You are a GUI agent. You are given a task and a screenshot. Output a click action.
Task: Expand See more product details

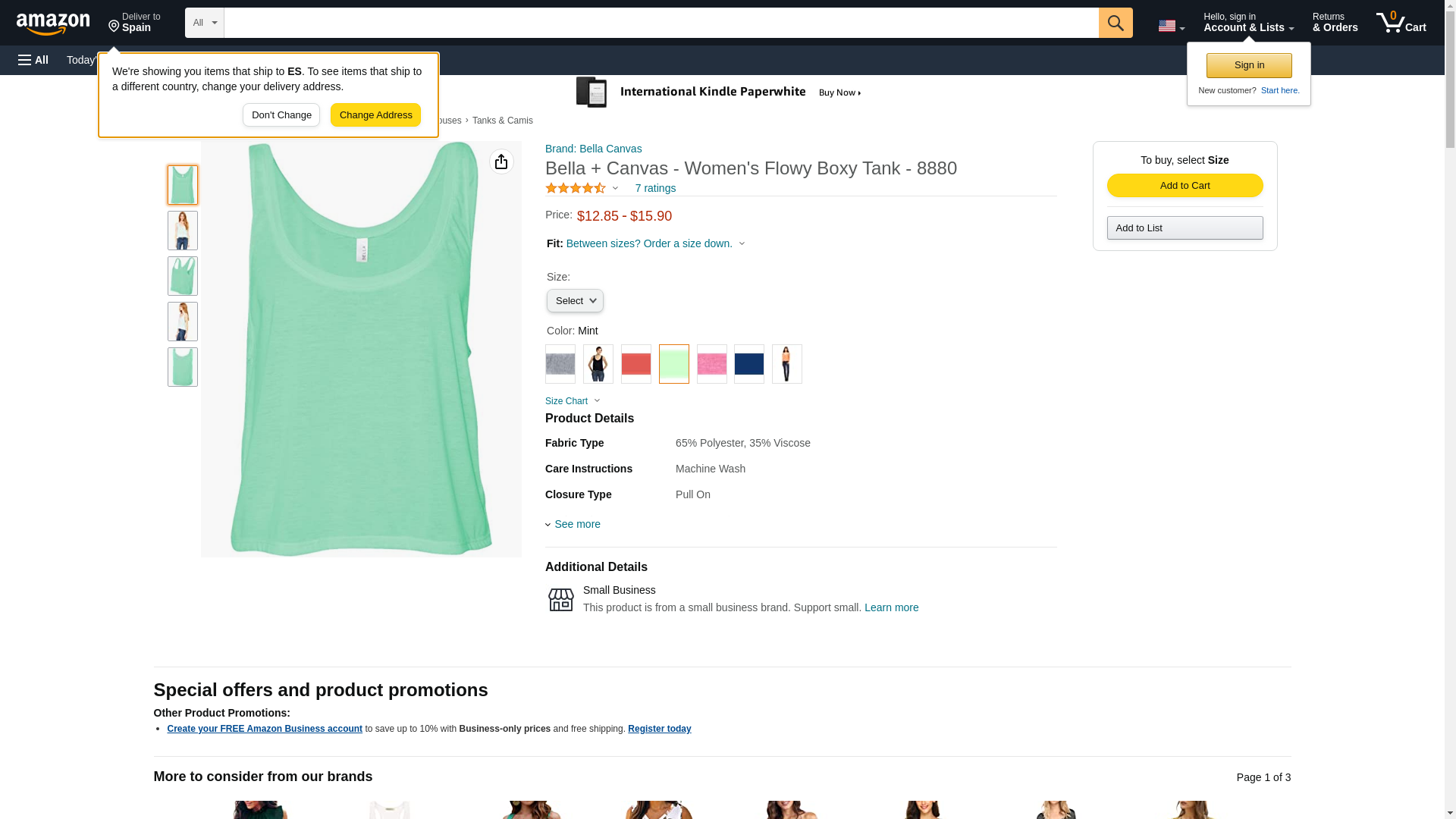(x=573, y=524)
